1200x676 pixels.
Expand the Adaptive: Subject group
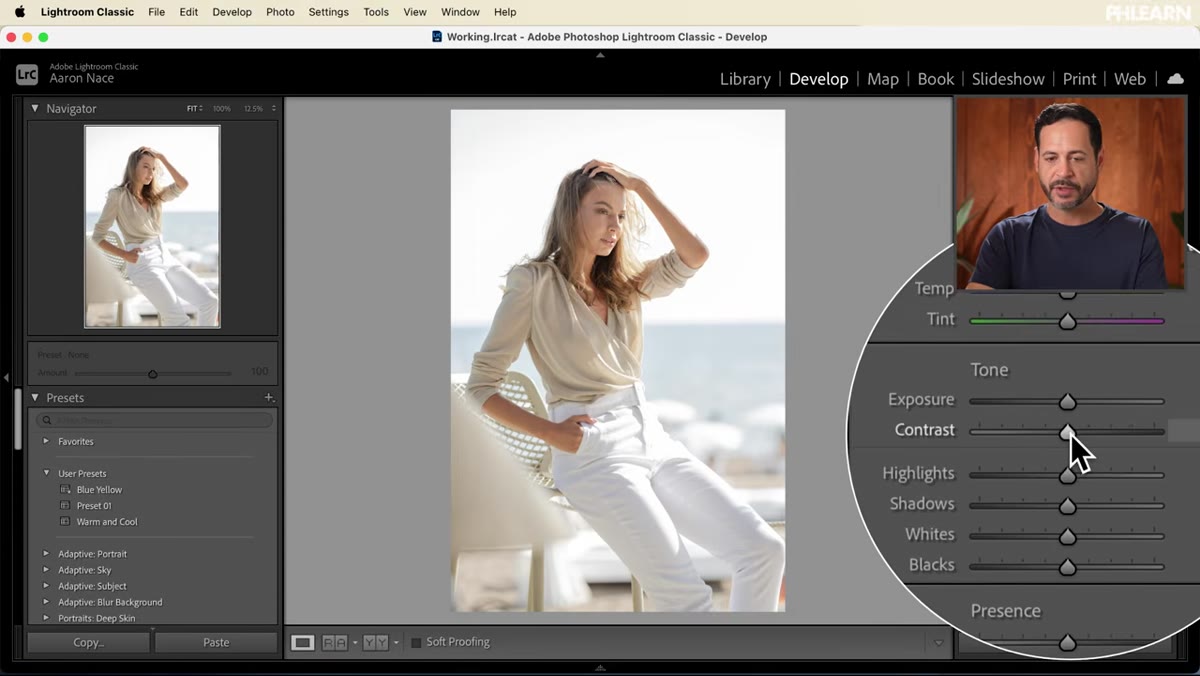coord(46,586)
